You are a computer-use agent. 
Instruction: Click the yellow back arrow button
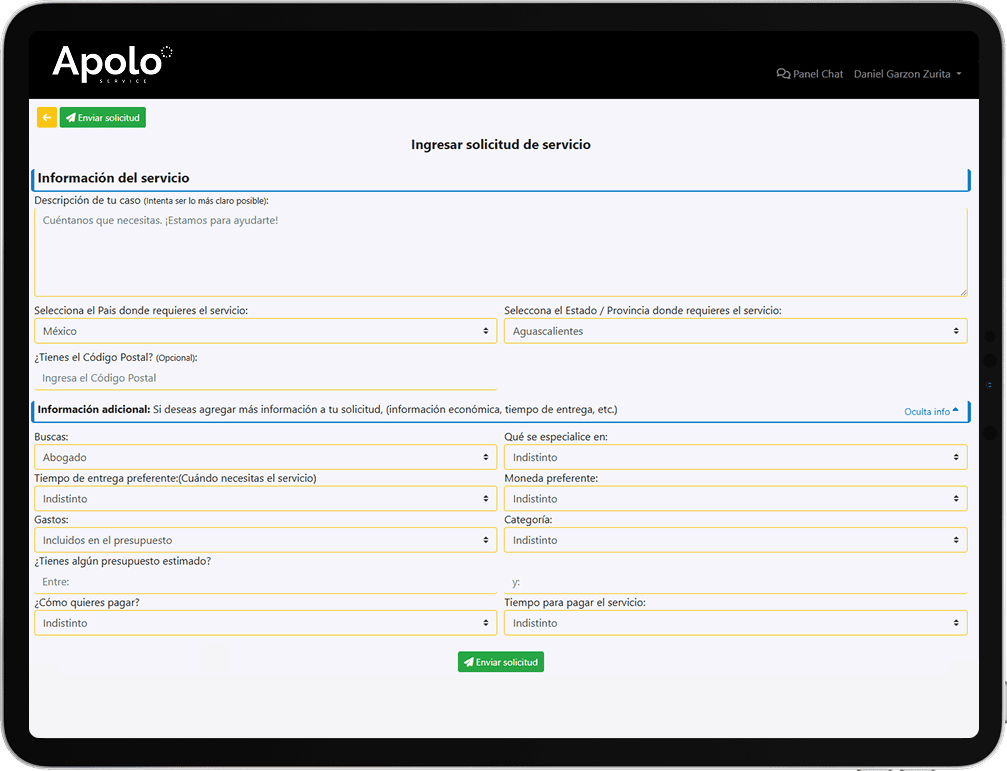[x=47, y=118]
